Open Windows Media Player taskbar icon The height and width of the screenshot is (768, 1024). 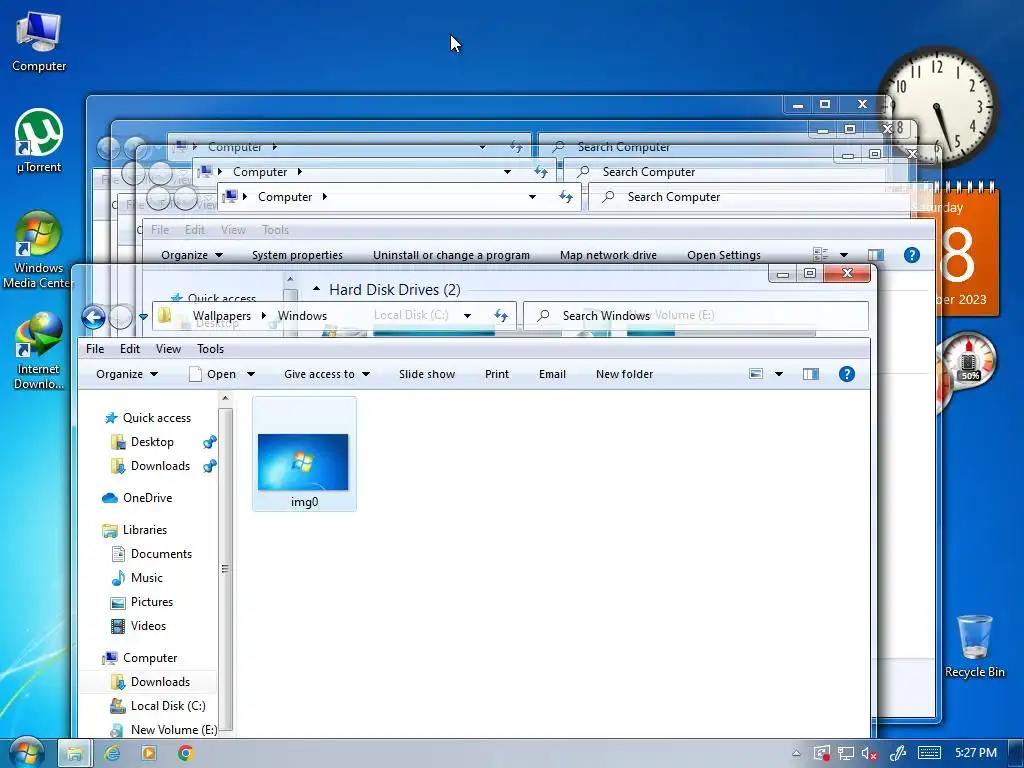[x=149, y=754]
